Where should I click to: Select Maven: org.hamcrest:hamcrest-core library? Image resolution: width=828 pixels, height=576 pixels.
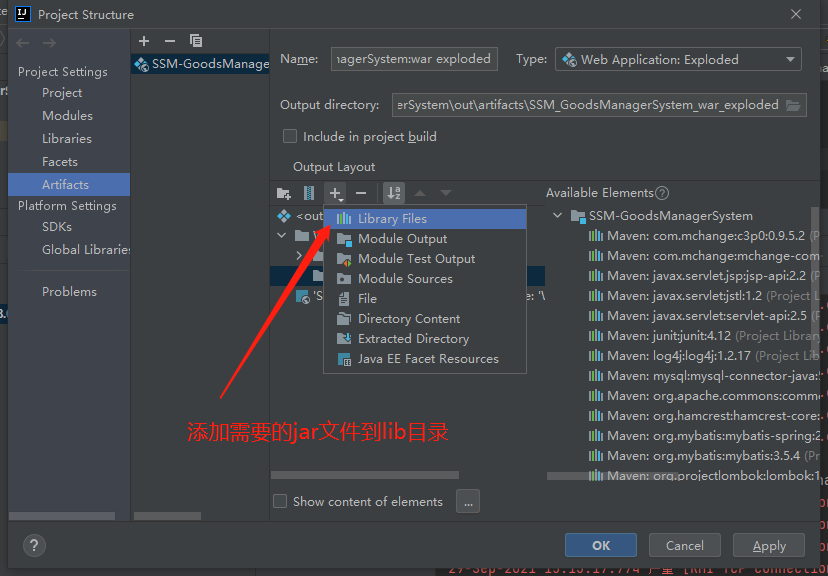(704, 416)
